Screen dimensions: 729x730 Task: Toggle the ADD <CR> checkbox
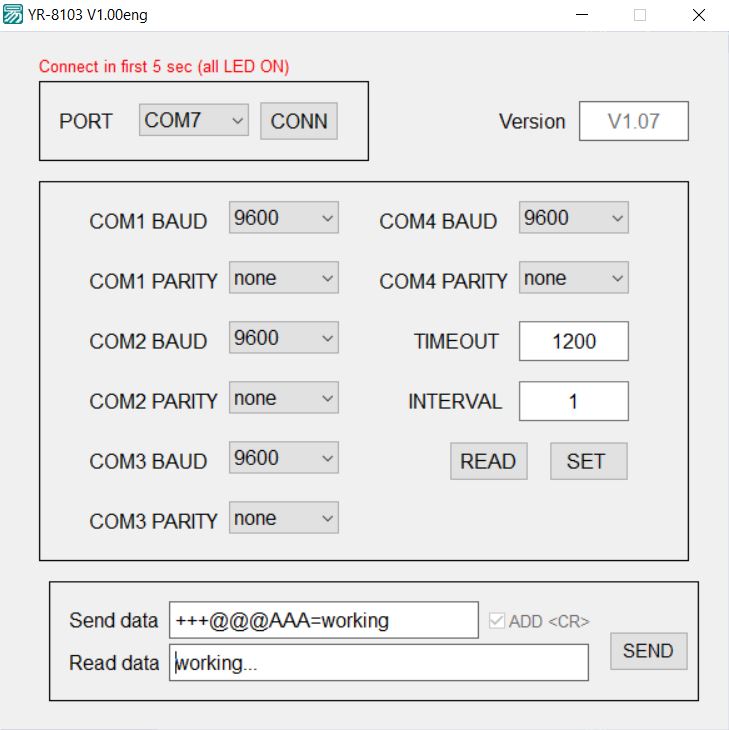(x=497, y=621)
